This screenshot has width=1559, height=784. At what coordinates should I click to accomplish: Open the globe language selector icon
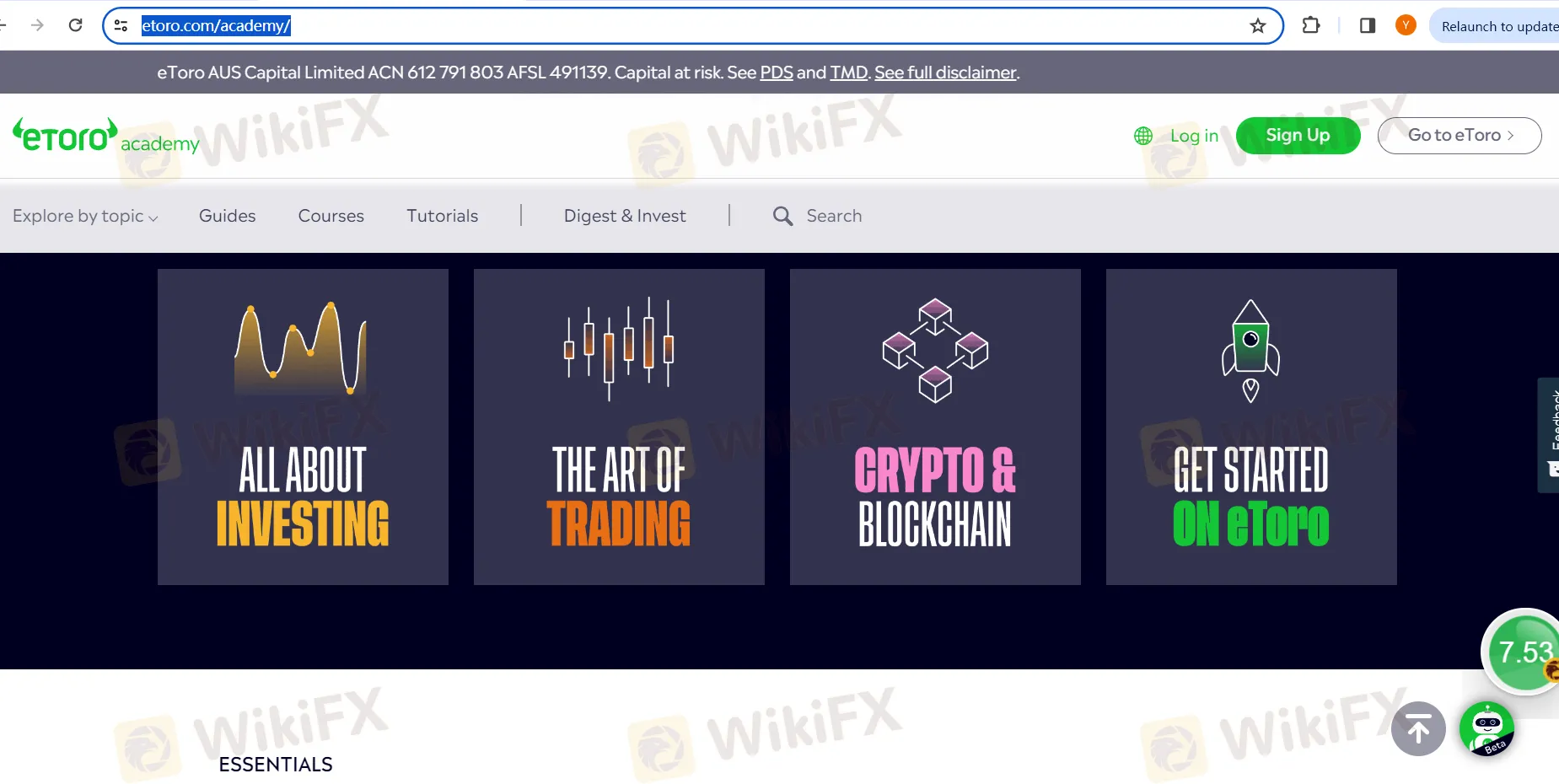tap(1143, 136)
